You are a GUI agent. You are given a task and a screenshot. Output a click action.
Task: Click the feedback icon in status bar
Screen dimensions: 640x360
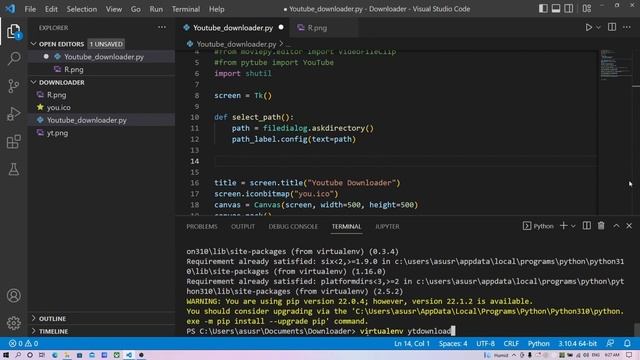coord(610,344)
